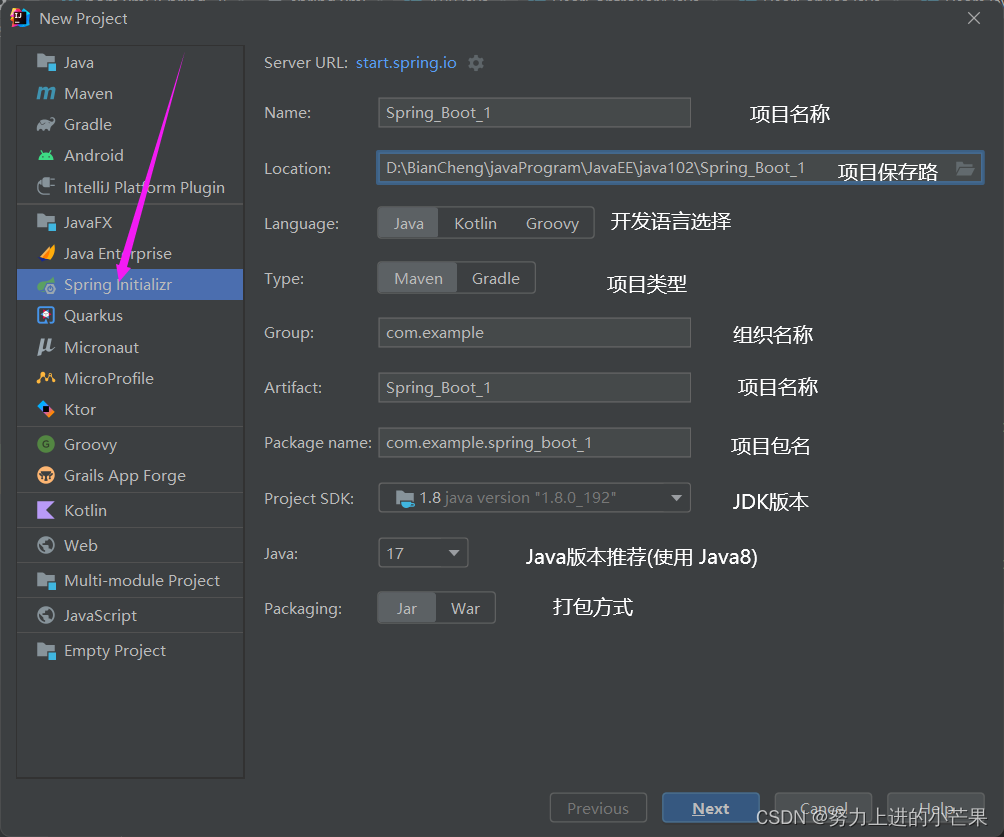The image size is (1004, 837).
Task: Select the JavaScript label in the sidebar
Action: 100,615
